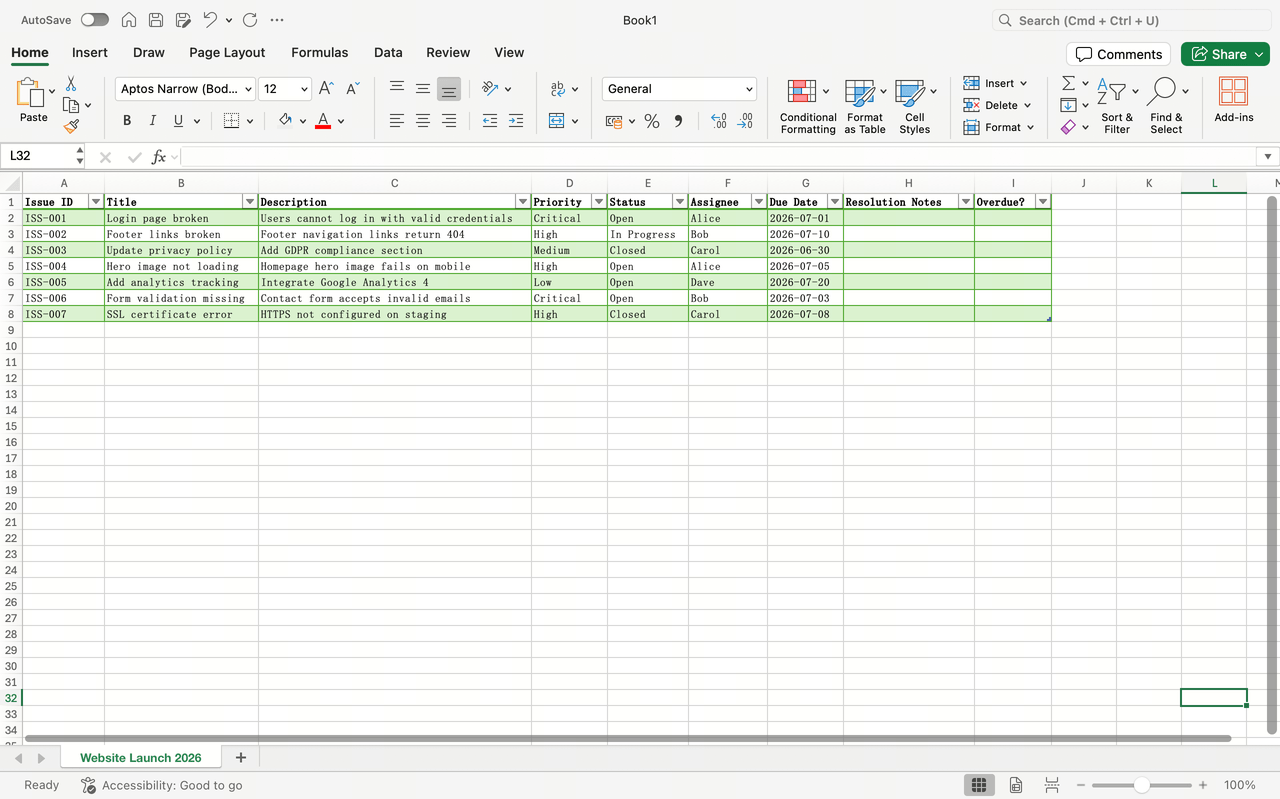Viewport: 1280px width, 799px height.
Task: Apply red font color
Action: click(x=322, y=121)
